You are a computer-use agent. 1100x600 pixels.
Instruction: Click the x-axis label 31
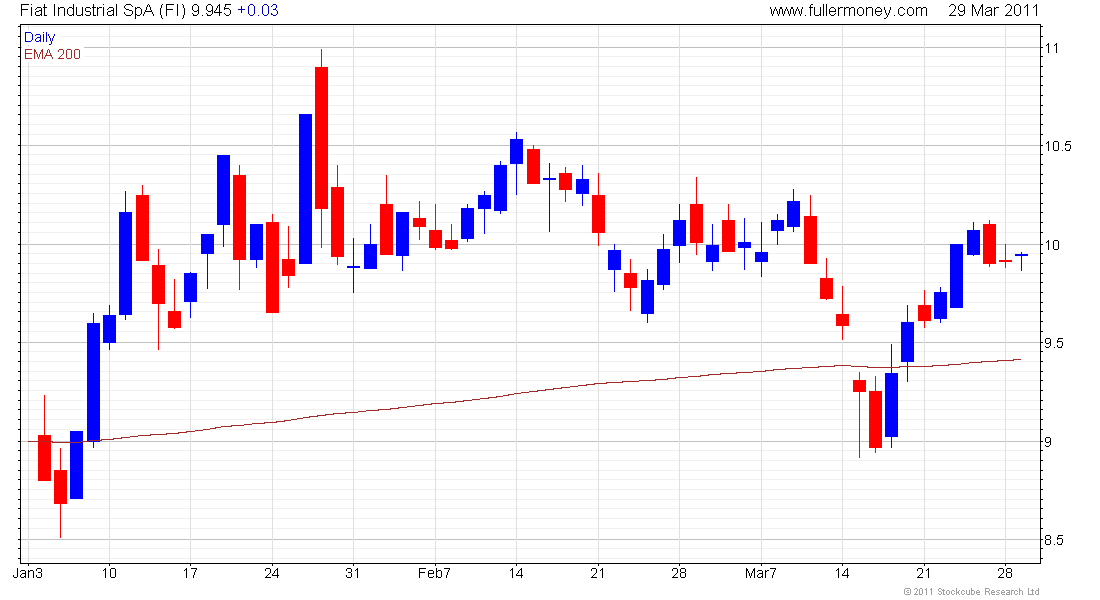[x=353, y=573]
